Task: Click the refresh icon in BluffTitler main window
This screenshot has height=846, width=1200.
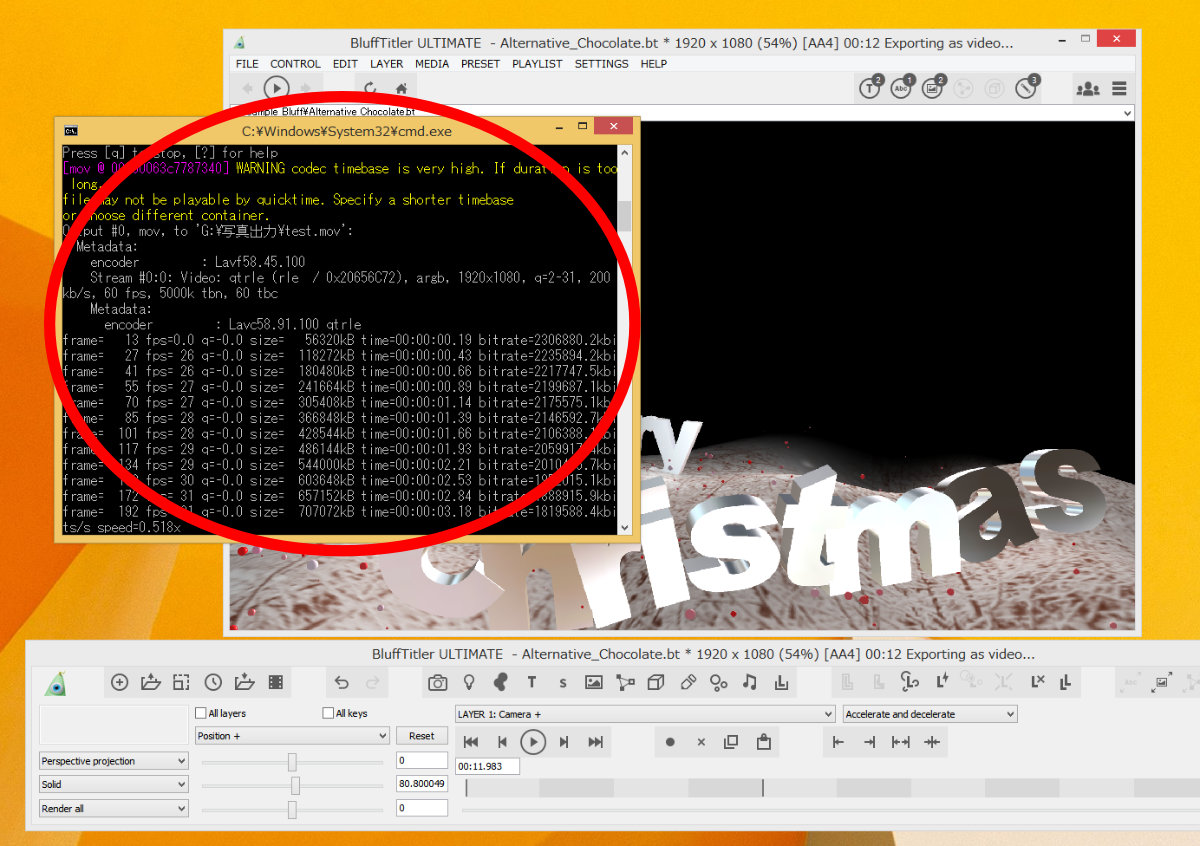Action: (370, 88)
